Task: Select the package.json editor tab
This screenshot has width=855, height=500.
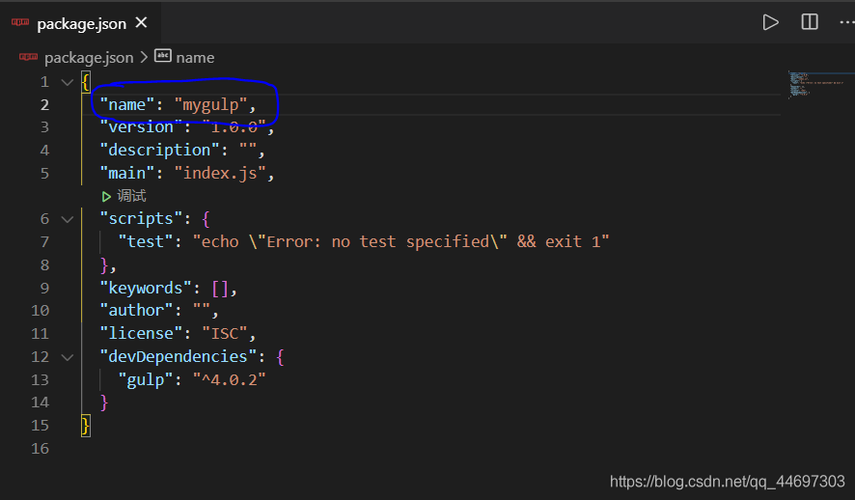Action: pos(81,23)
